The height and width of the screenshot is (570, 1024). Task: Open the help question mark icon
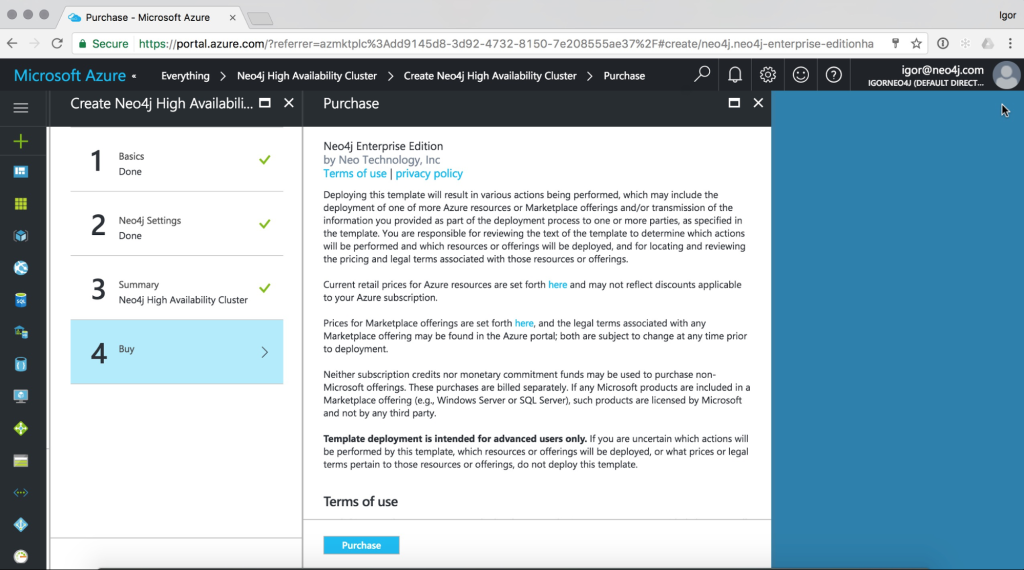tap(833, 75)
